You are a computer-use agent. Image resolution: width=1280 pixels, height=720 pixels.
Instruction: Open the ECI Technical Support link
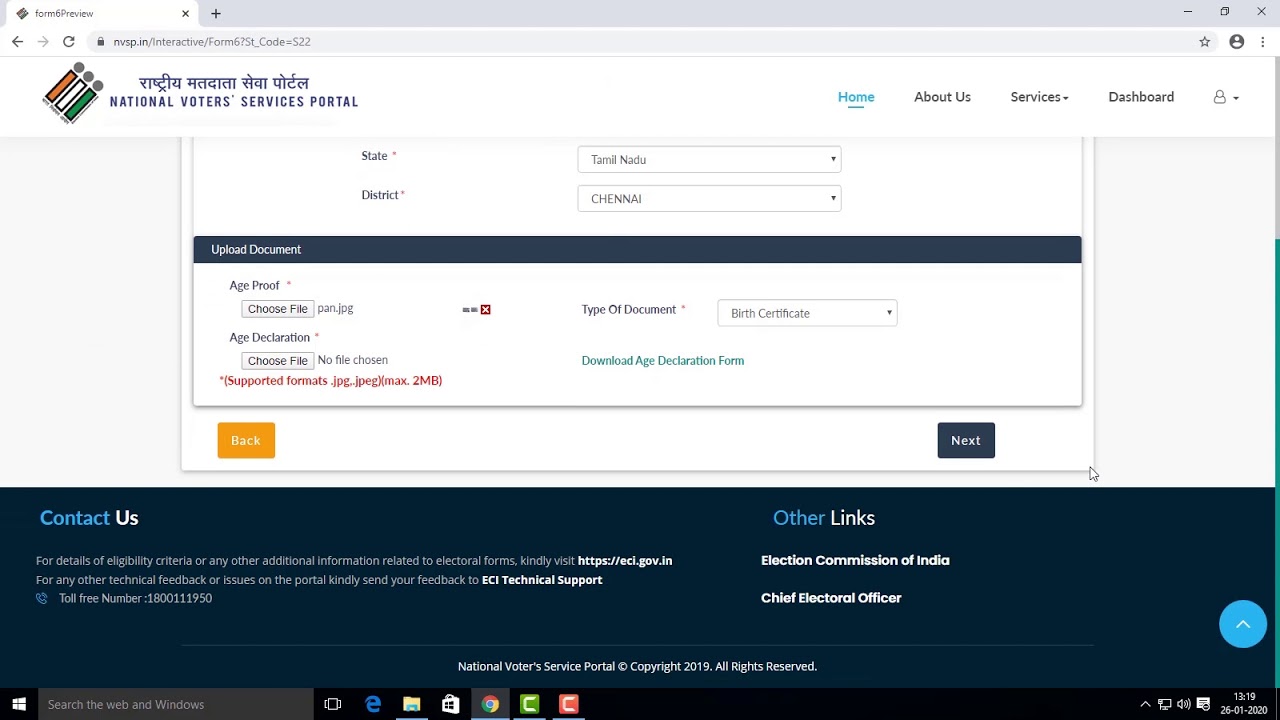click(x=542, y=580)
